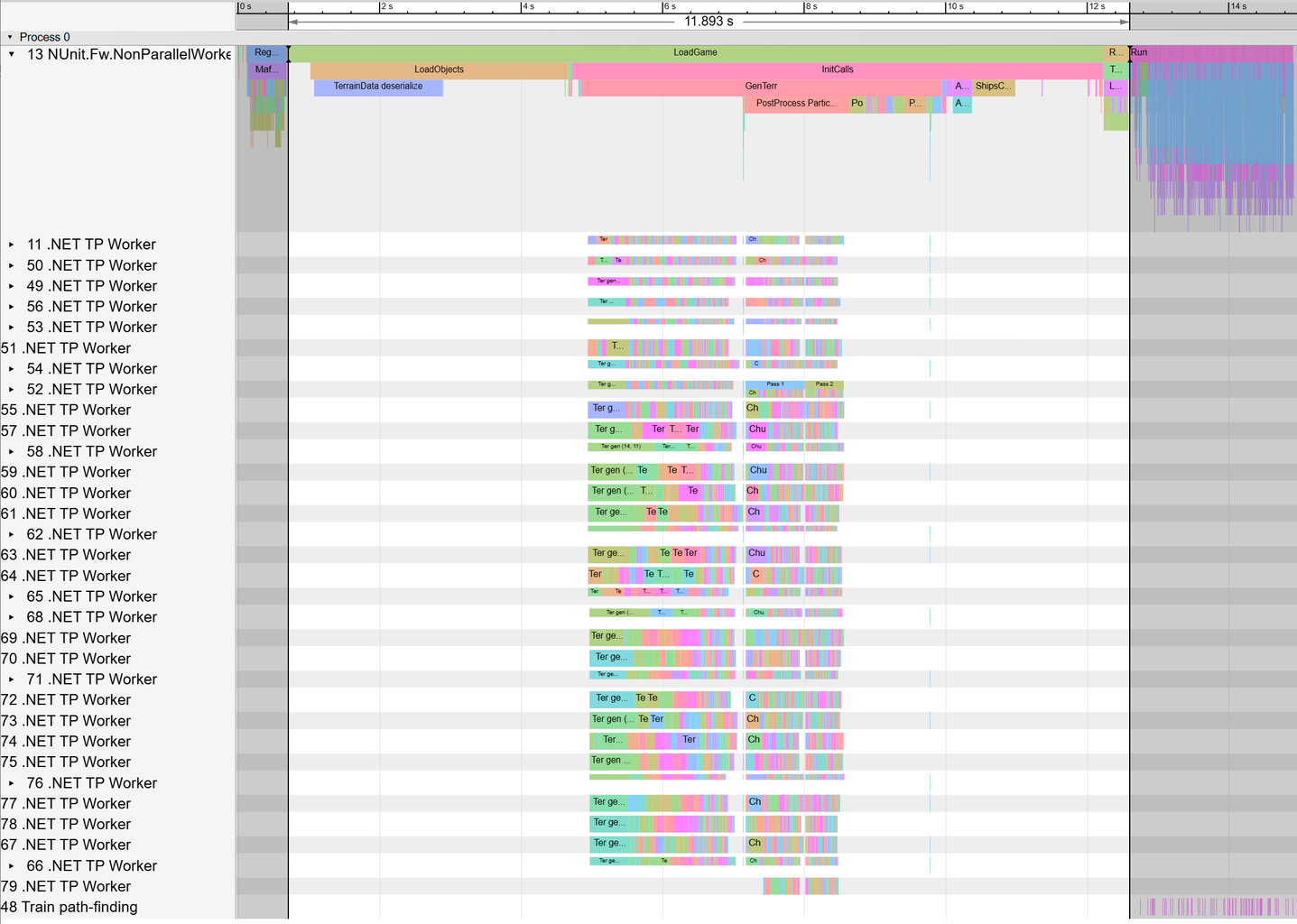Expand the 66 .NET TP Worker track
Screen dimensions: 1297x924
pos(12,866)
